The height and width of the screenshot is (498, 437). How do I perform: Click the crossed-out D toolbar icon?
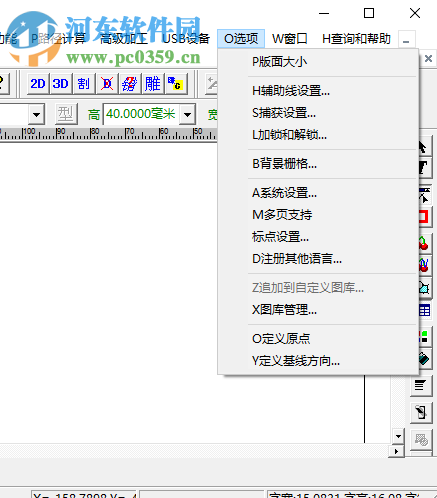coord(107,83)
